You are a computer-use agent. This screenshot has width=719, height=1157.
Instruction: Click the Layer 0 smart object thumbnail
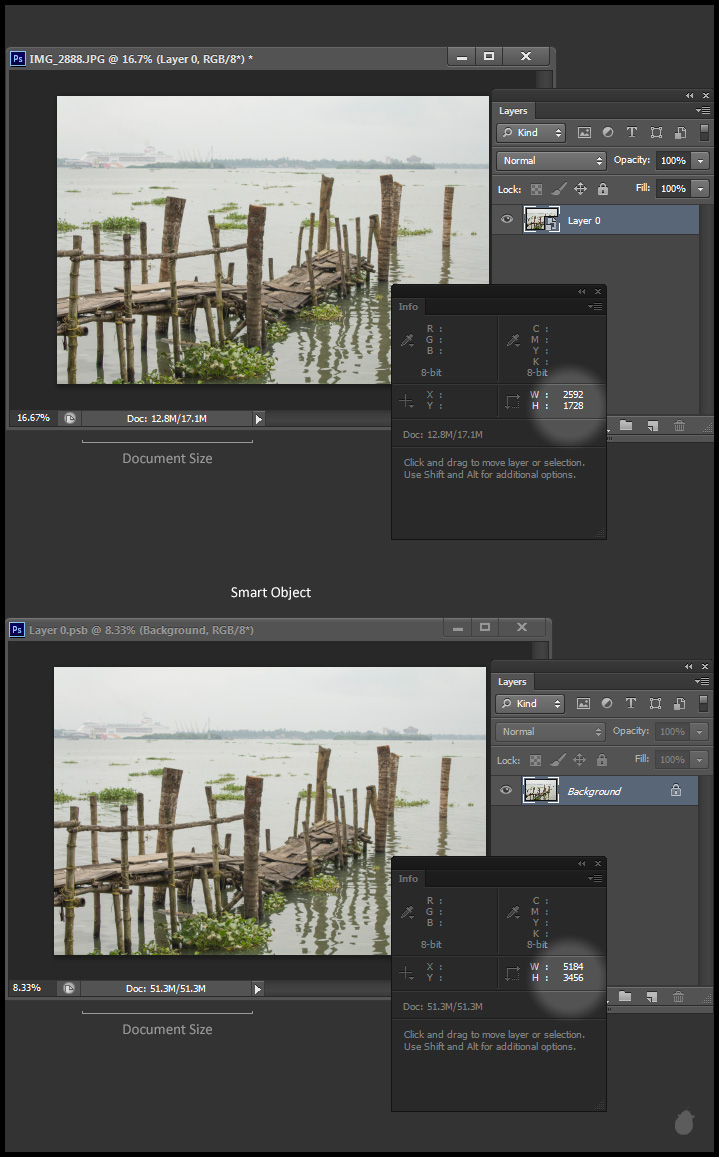[x=542, y=220]
